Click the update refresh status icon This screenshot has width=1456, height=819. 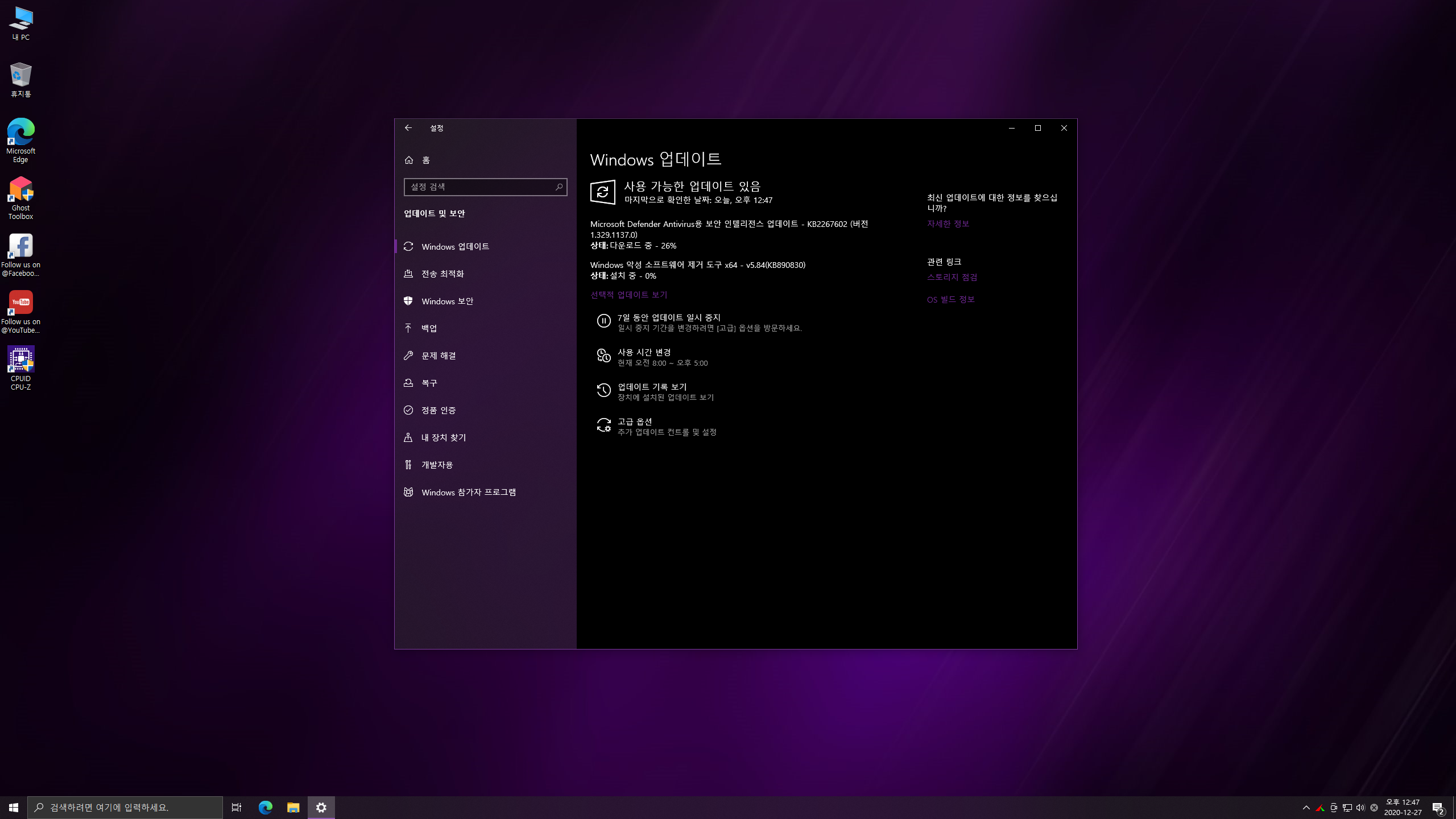(x=602, y=192)
